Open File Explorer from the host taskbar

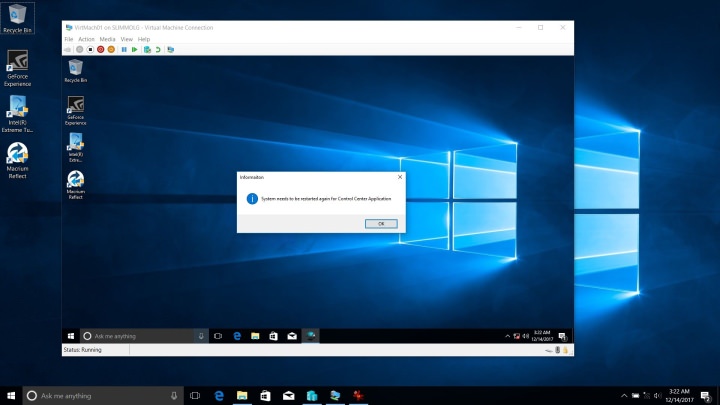[x=242, y=395]
